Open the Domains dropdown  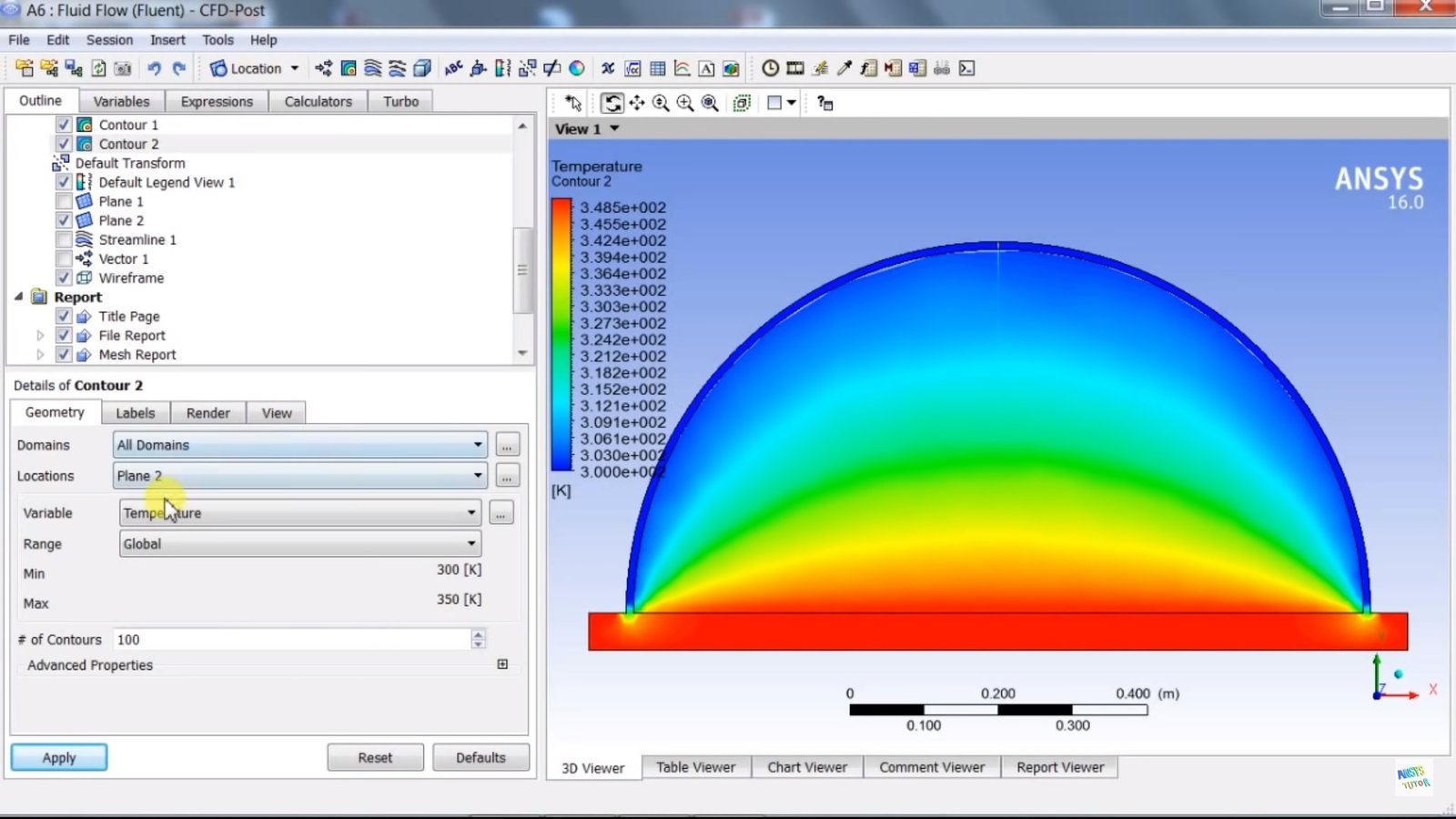coord(300,445)
